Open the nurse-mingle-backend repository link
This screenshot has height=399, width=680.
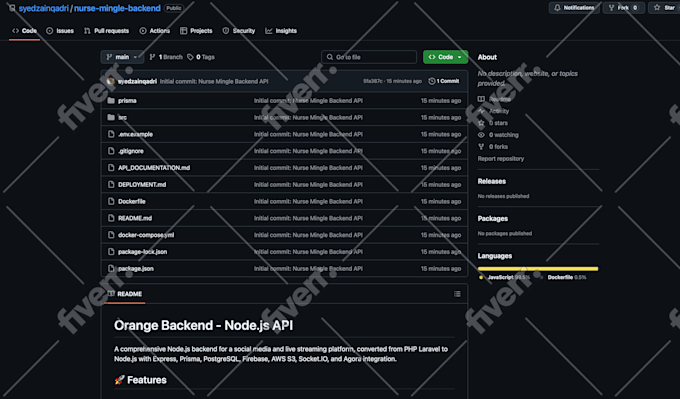[117, 8]
